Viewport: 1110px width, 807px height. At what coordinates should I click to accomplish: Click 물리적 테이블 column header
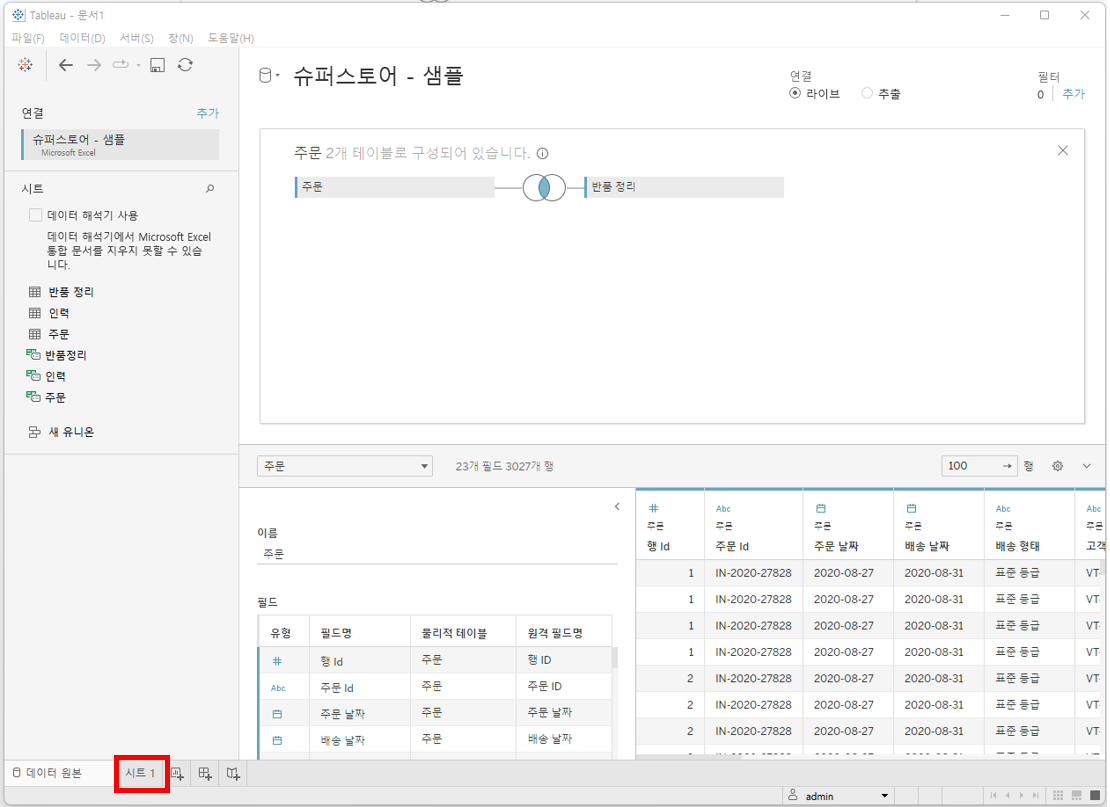click(x=454, y=633)
